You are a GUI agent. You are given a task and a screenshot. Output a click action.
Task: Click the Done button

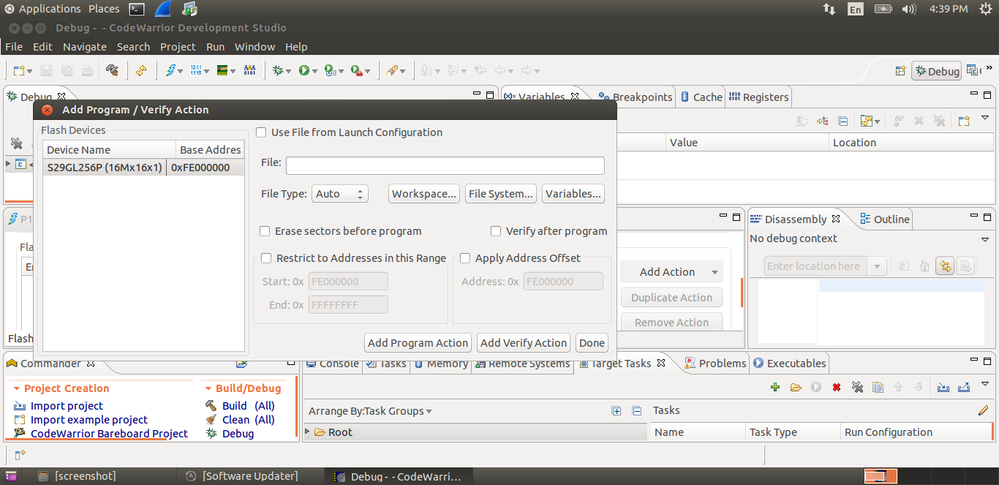(591, 343)
